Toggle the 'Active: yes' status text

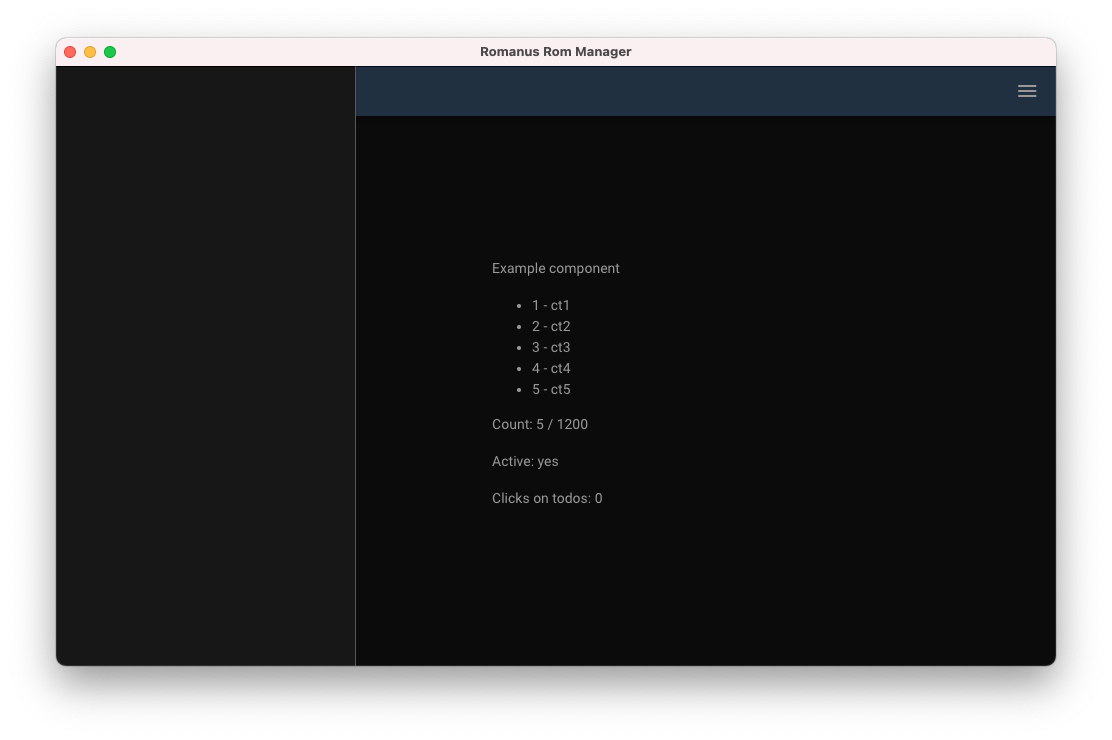pos(525,461)
